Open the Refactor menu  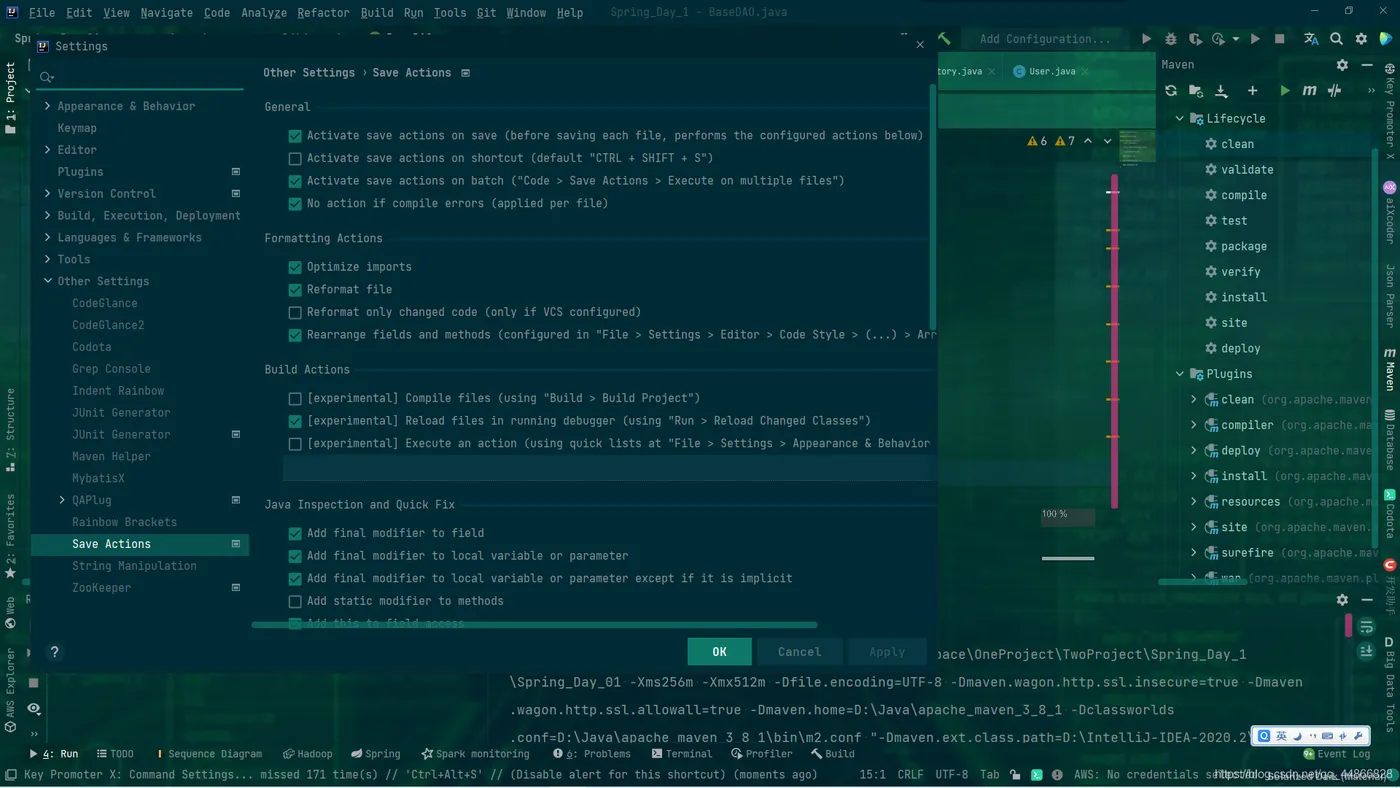click(323, 13)
